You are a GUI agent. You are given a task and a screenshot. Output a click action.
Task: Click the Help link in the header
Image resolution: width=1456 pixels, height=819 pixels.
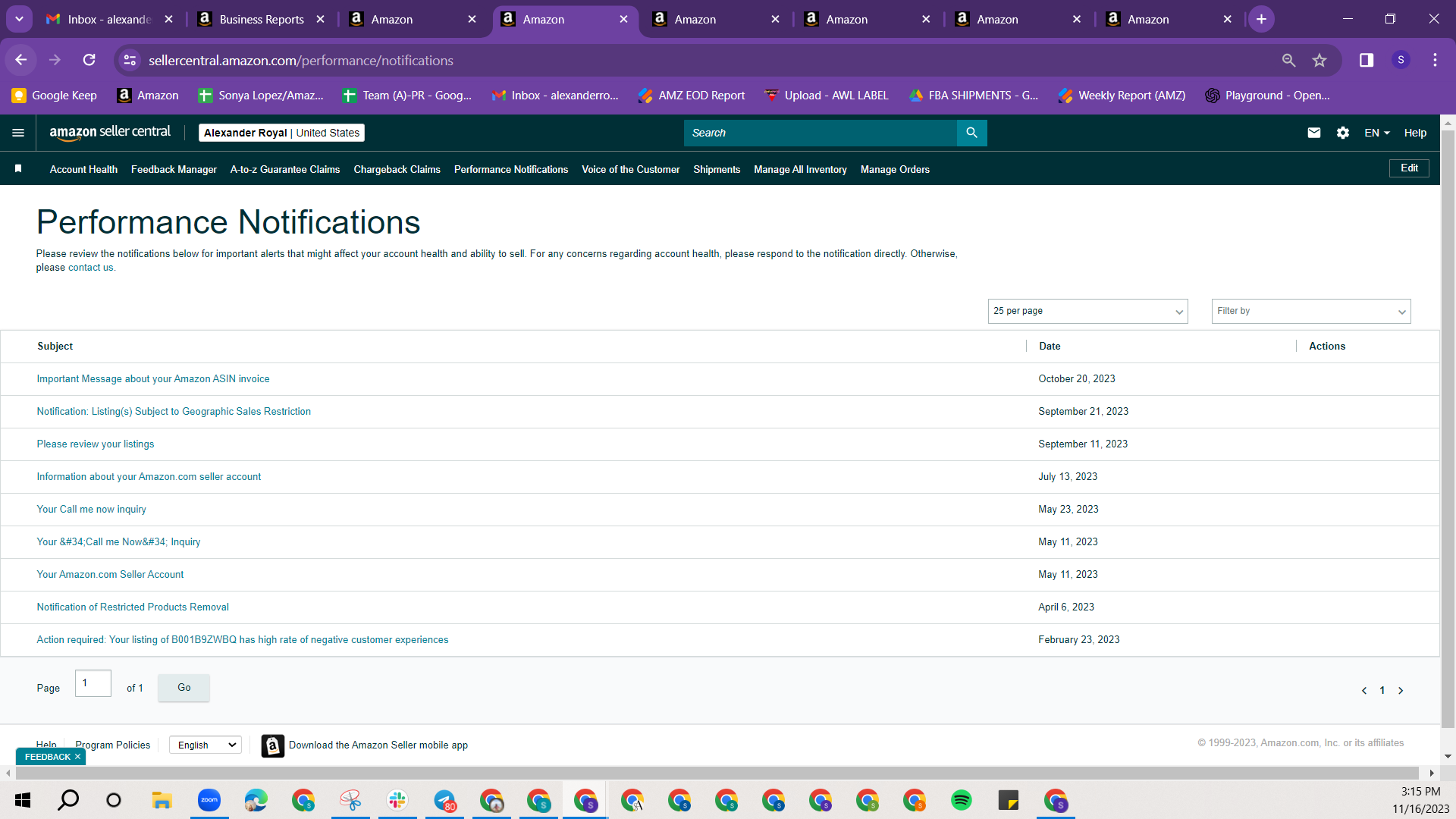point(1415,133)
